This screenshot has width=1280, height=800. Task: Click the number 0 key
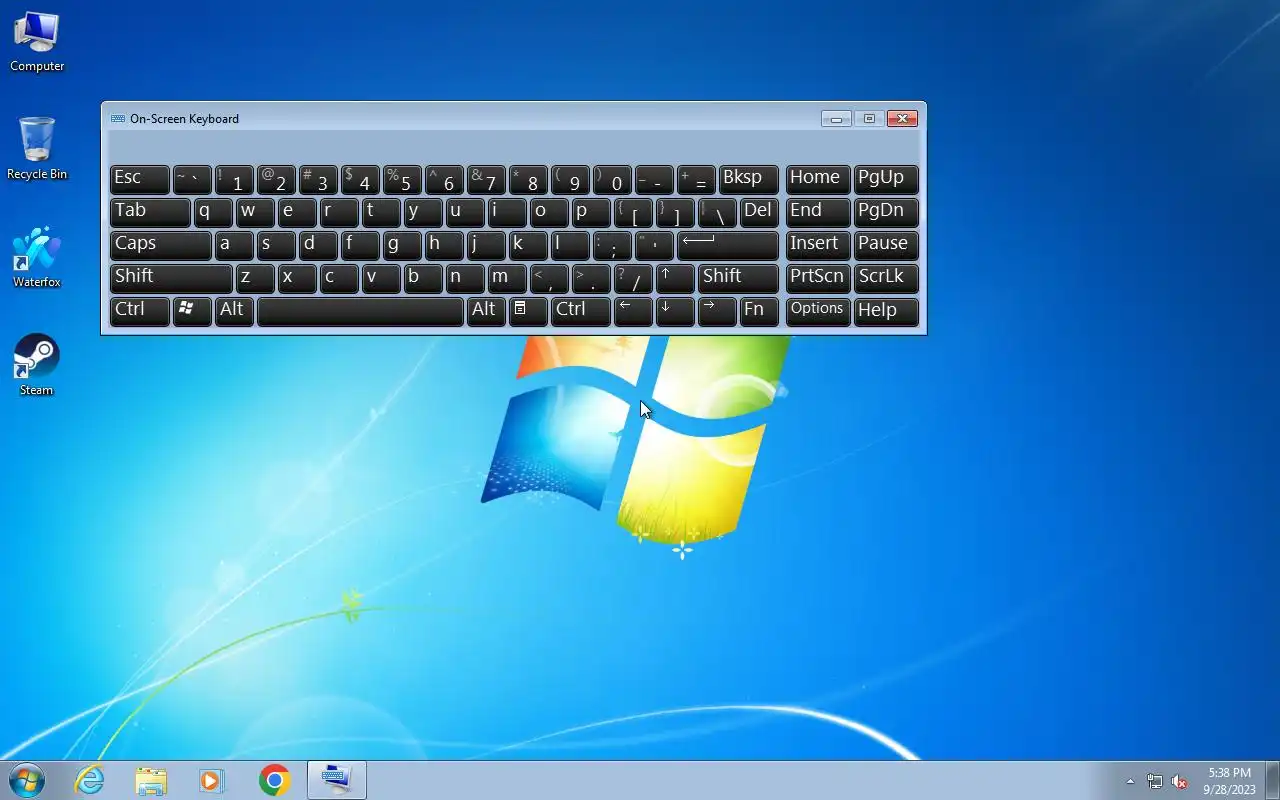[x=612, y=179]
